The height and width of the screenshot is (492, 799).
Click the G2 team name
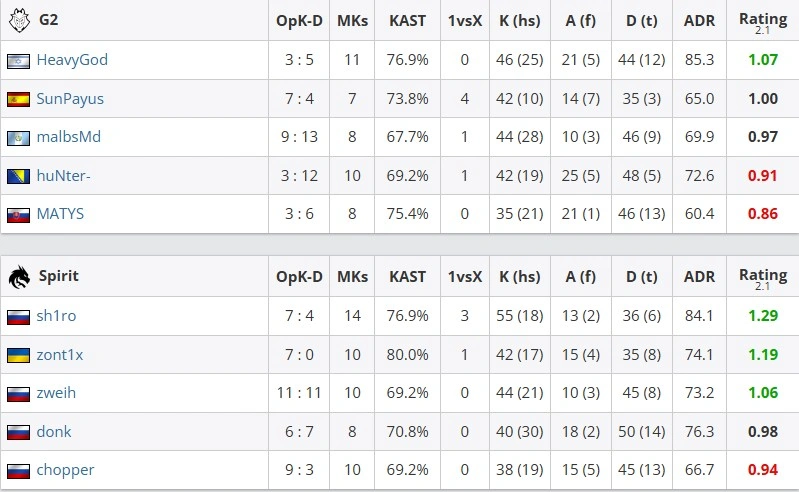tap(48, 20)
